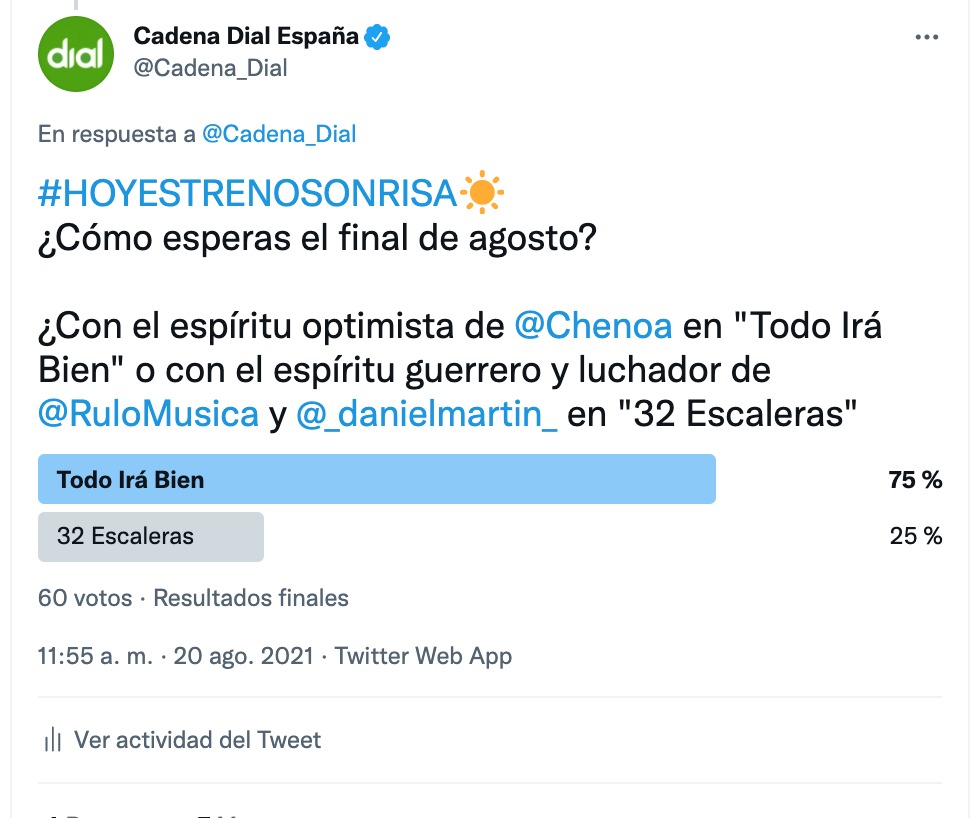Select the "Todo Irá Bien" poll result bar

click(376, 479)
